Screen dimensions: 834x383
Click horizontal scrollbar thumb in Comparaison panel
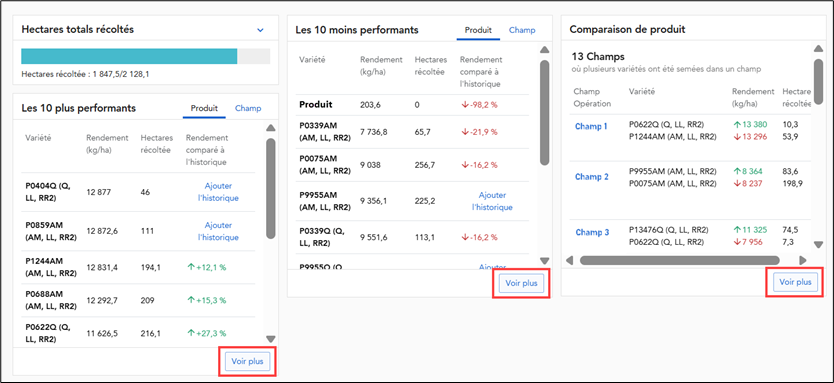(679, 260)
